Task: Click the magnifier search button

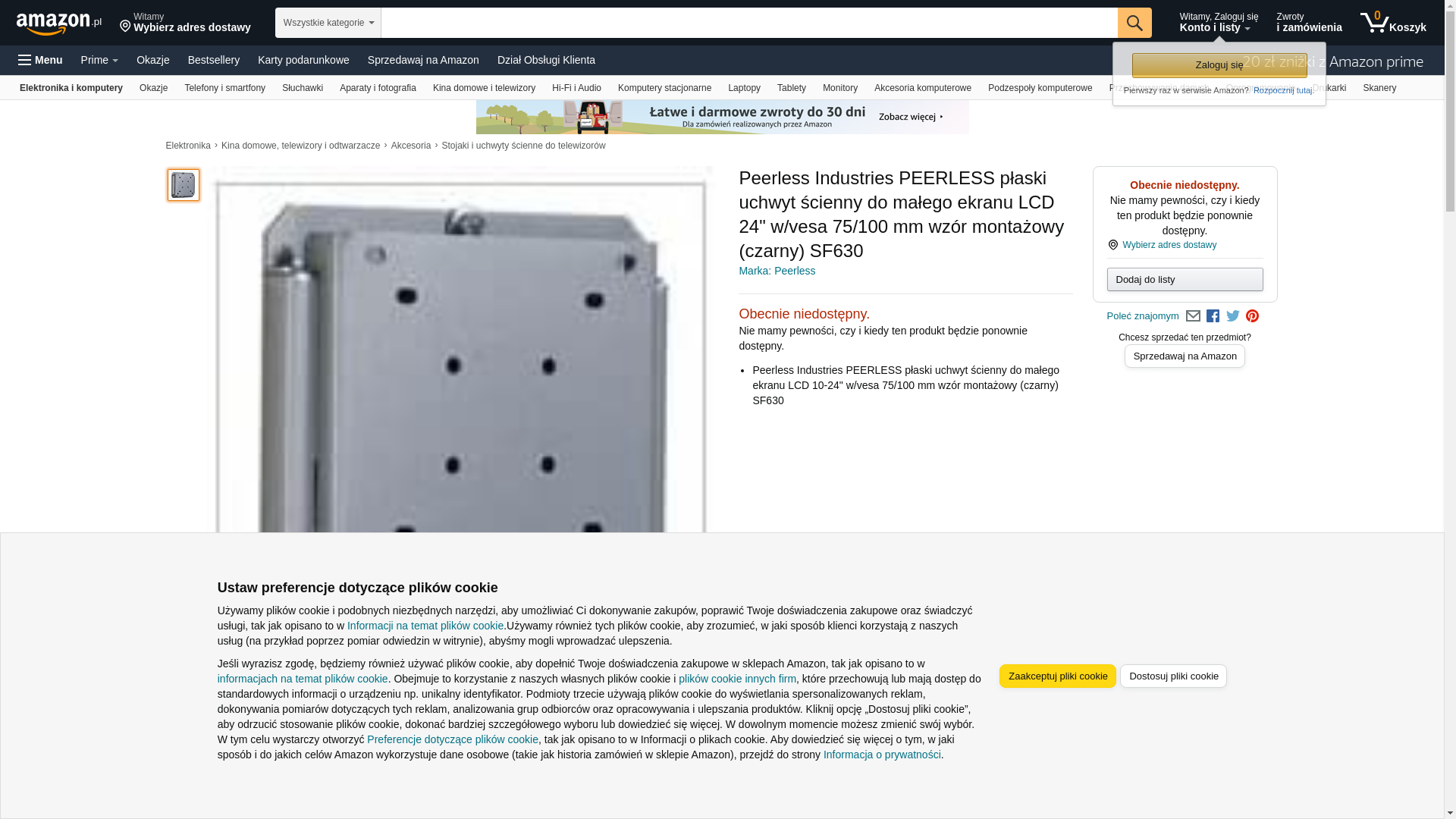Action: point(1134,23)
